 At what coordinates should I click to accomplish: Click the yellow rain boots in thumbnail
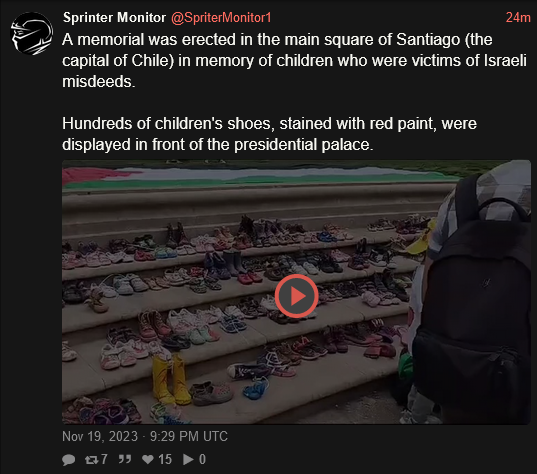pyautogui.click(x=171, y=379)
